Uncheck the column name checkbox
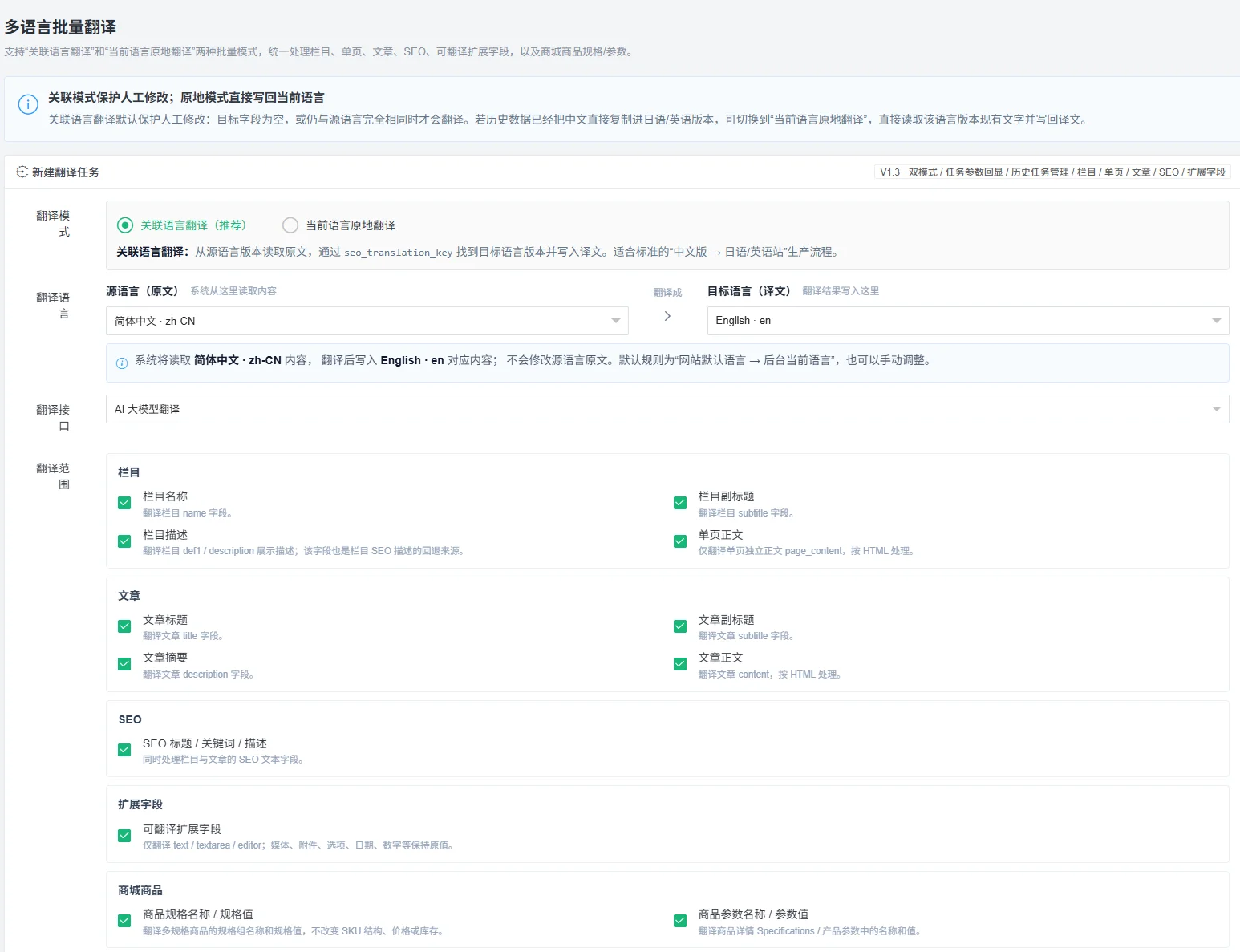1240x952 pixels. [124, 503]
